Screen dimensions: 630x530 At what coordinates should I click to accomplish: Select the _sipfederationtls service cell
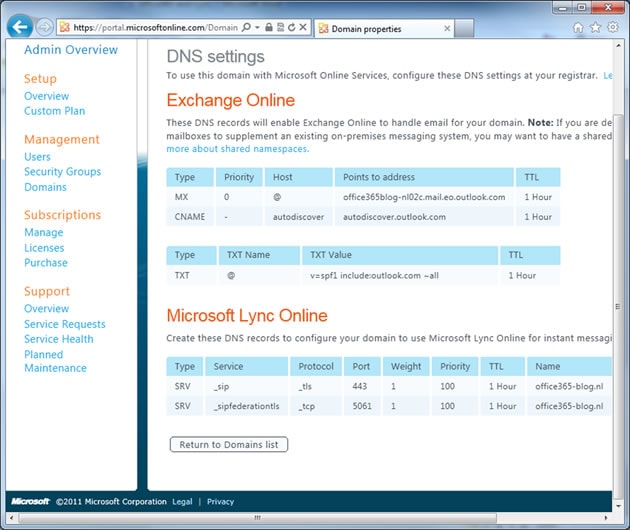[x=247, y=406]
